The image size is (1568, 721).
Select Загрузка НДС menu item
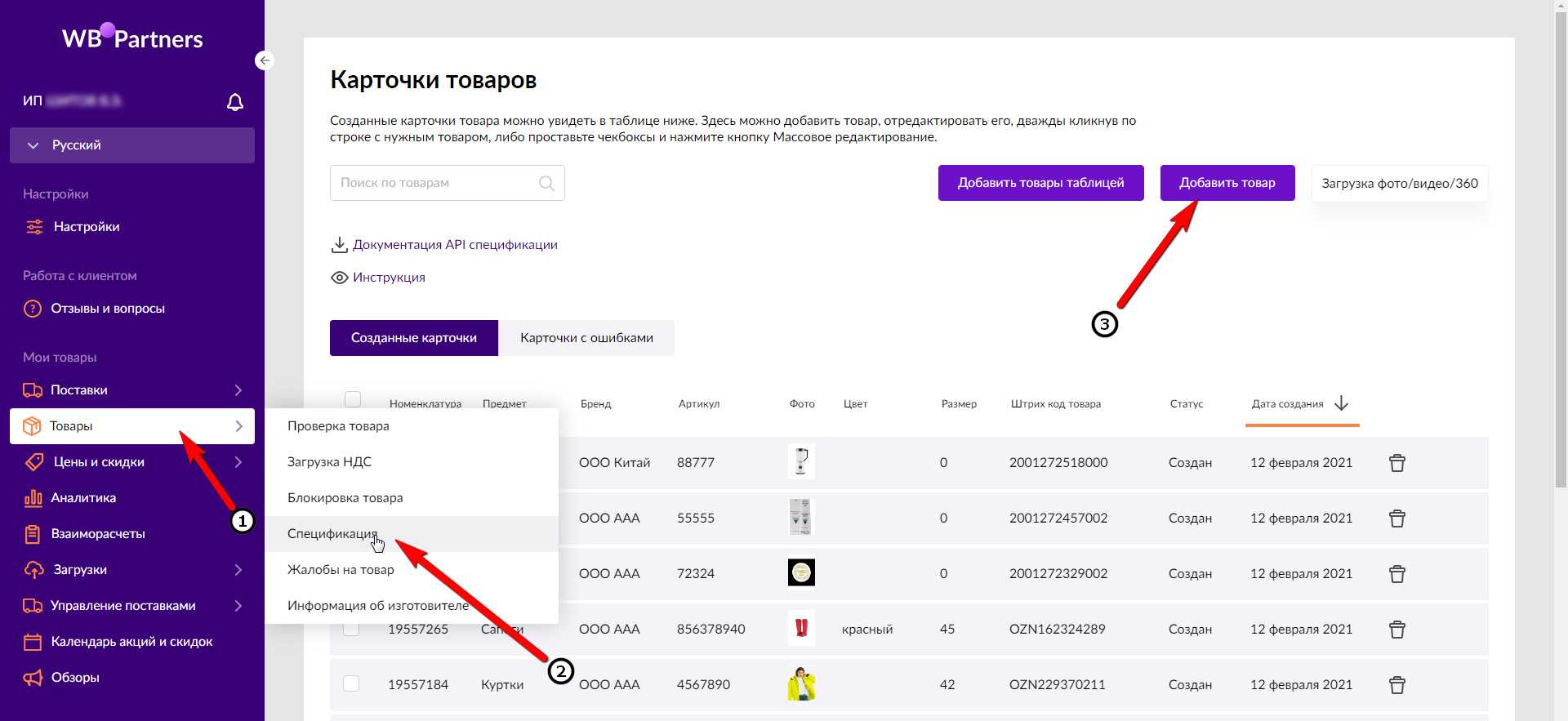[x=412, y=462]
